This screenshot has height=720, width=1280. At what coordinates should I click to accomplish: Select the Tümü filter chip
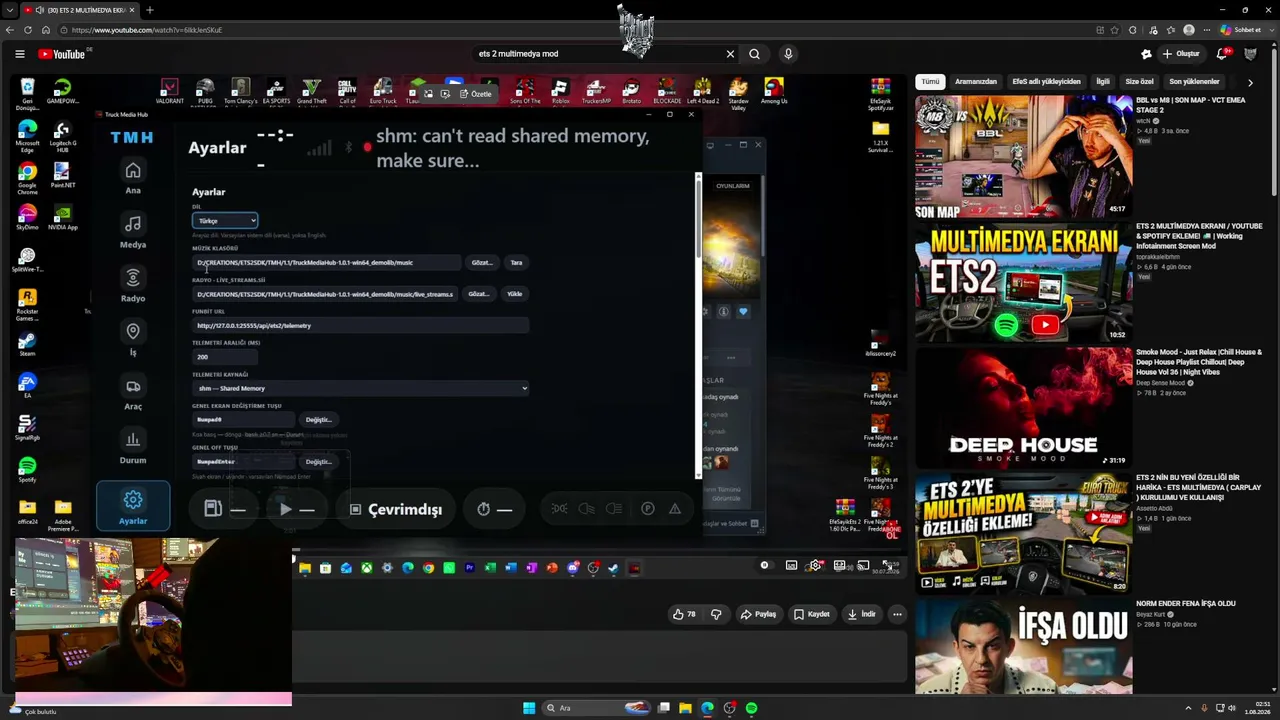pyautogui.click(x=930, y=82)
